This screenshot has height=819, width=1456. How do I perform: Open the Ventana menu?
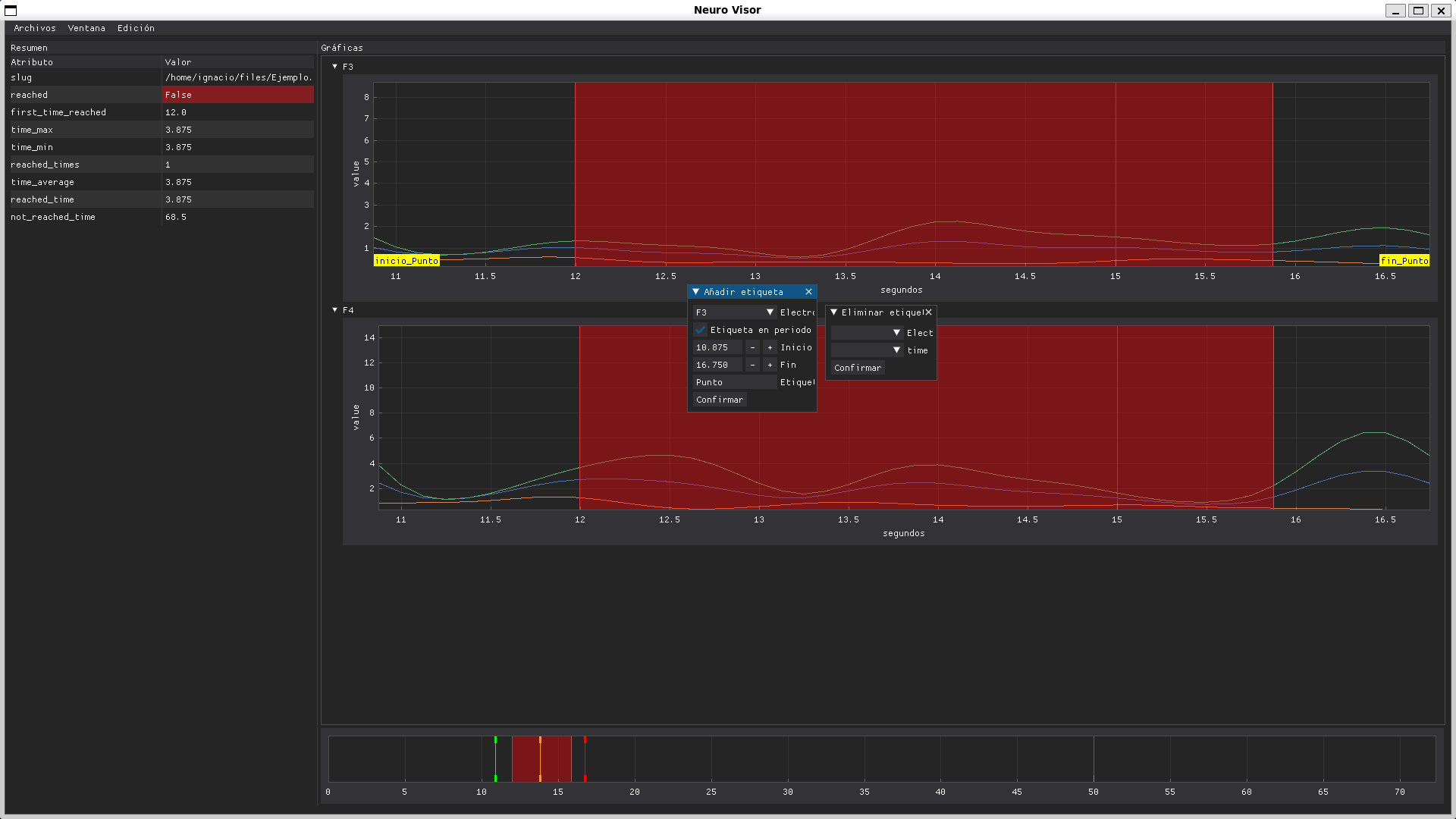point(86,28)
